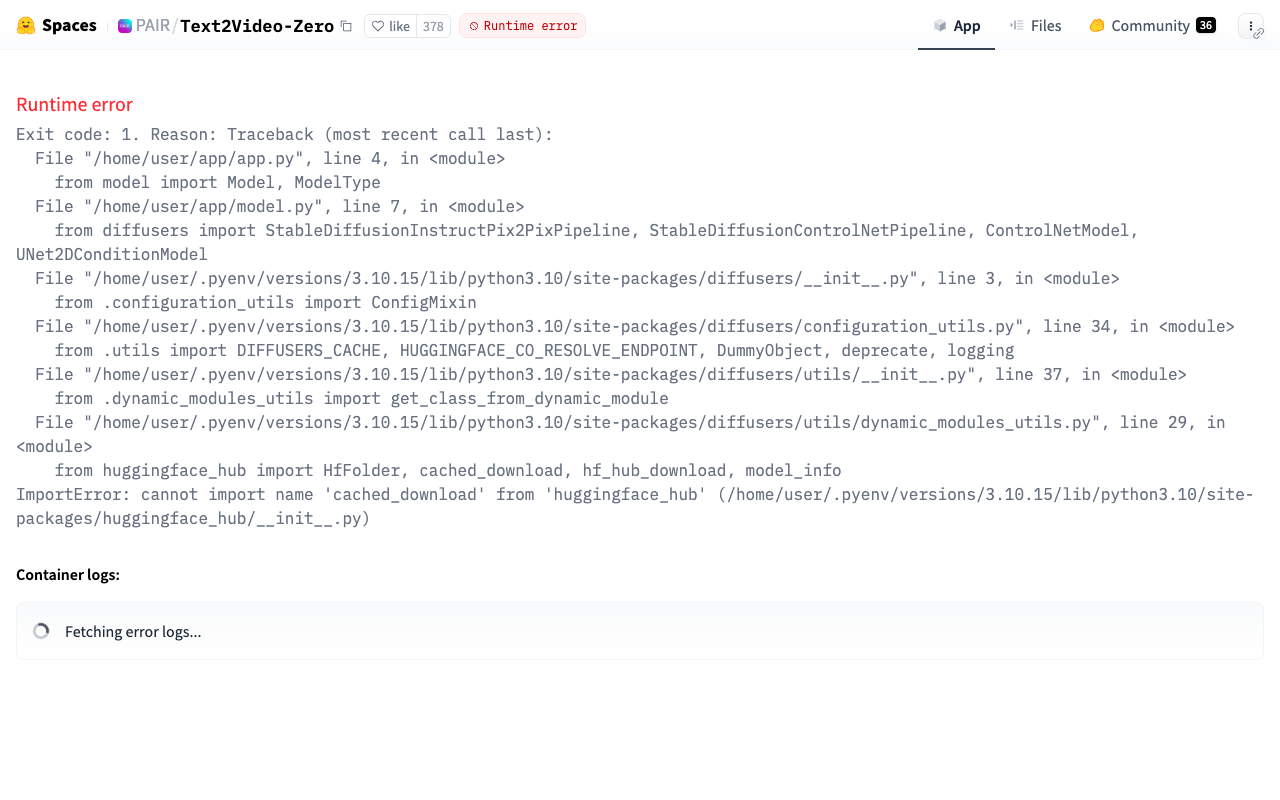Like this space with the heart button
Image resolution: width=1280 pixels, height=800 pixels.
(x=390, y=26)
